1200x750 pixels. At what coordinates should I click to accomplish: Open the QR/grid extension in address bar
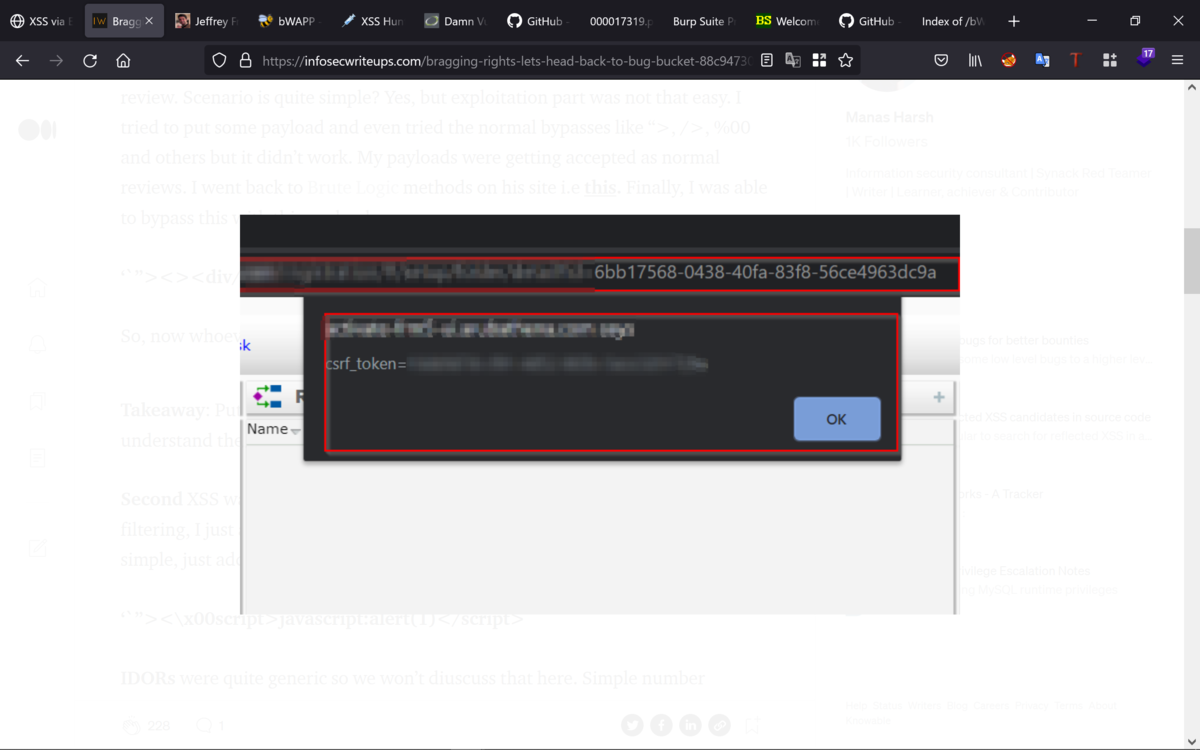tap(819, 60)
